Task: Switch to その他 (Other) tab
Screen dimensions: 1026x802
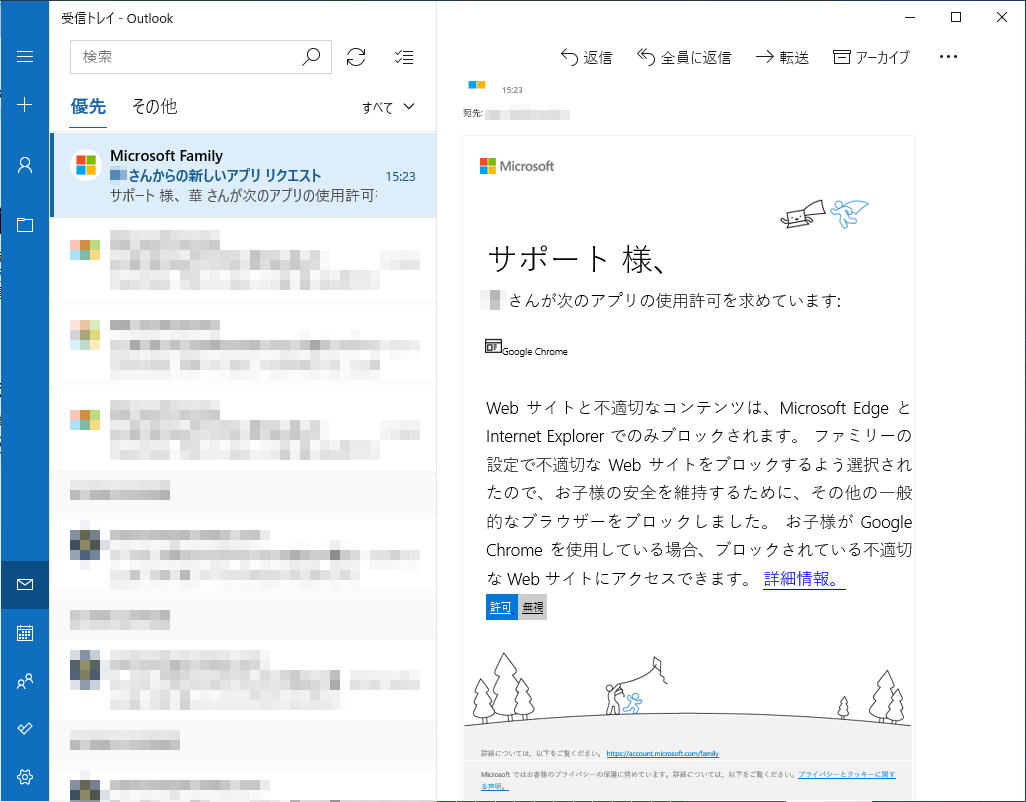Action: (x=154, y=107)
